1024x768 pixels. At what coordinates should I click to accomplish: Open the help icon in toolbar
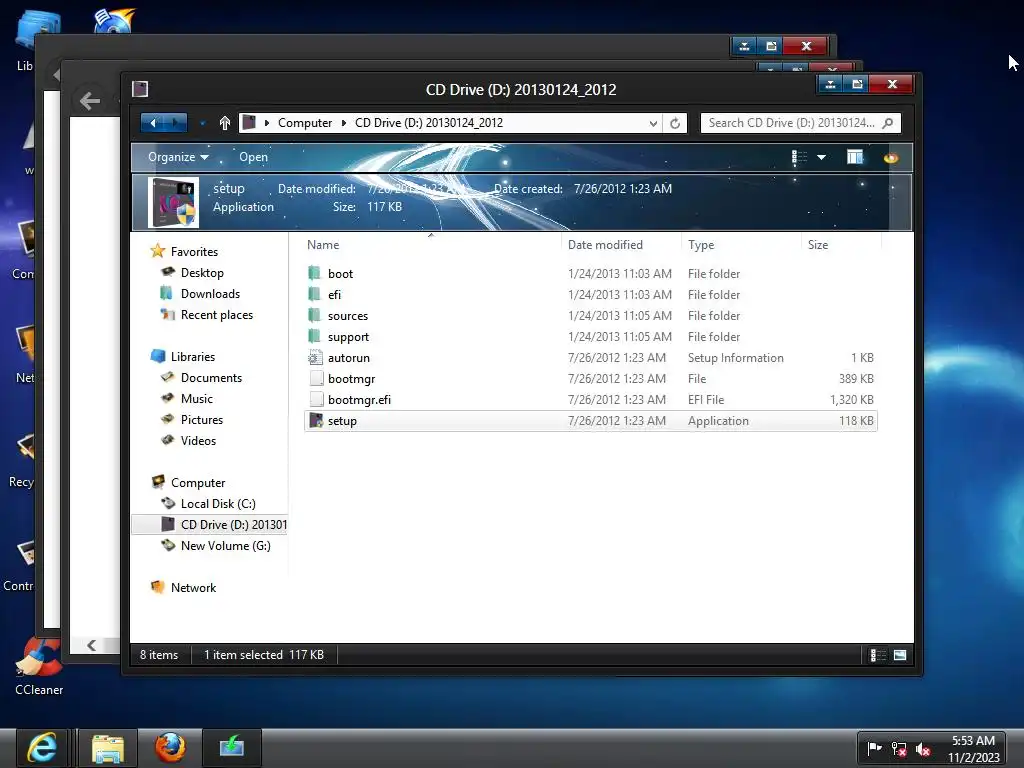[891, 157]
